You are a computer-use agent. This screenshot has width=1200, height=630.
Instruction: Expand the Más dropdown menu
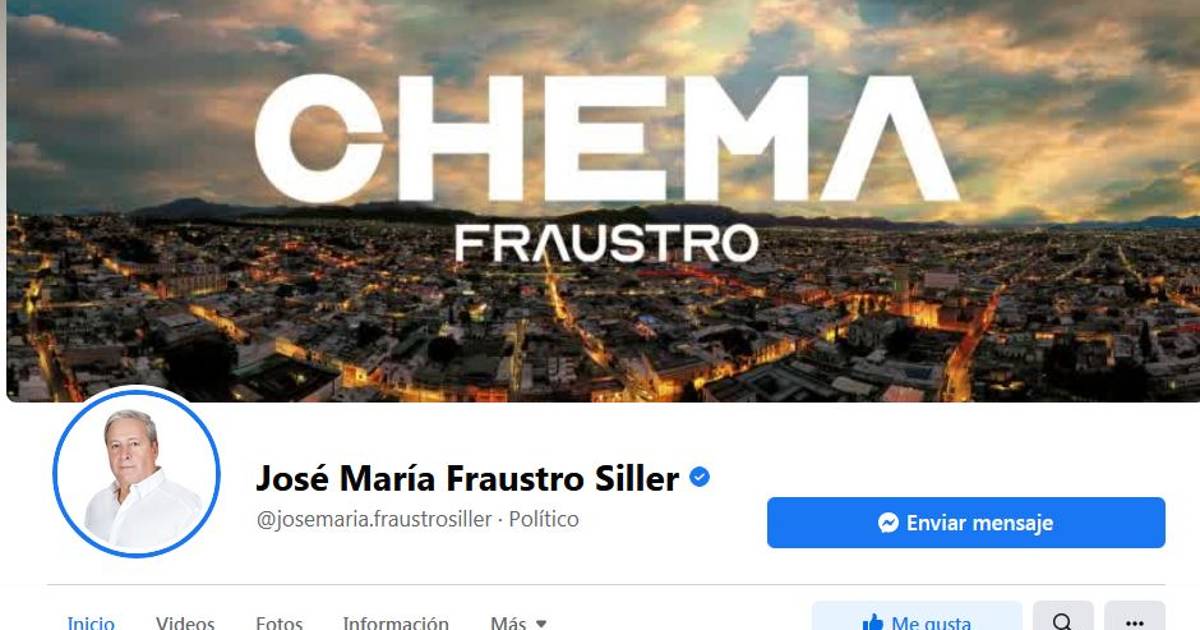coord(518,623)
